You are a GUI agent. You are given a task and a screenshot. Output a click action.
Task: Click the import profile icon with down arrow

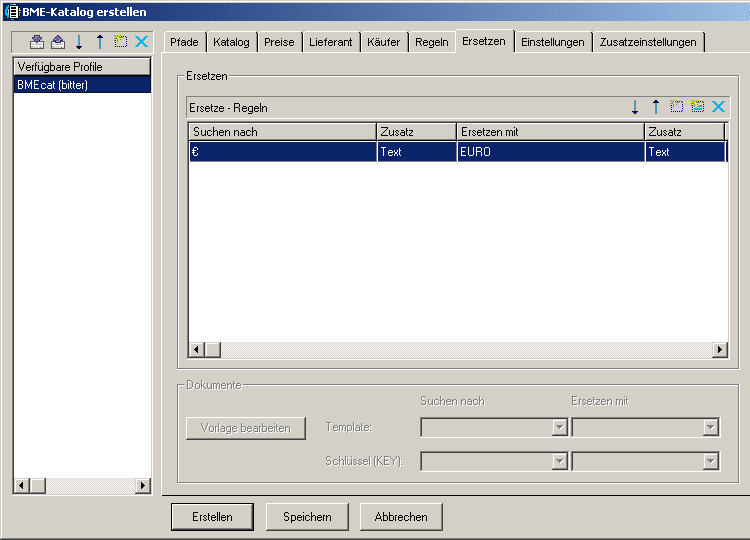(x=37, y=42)
